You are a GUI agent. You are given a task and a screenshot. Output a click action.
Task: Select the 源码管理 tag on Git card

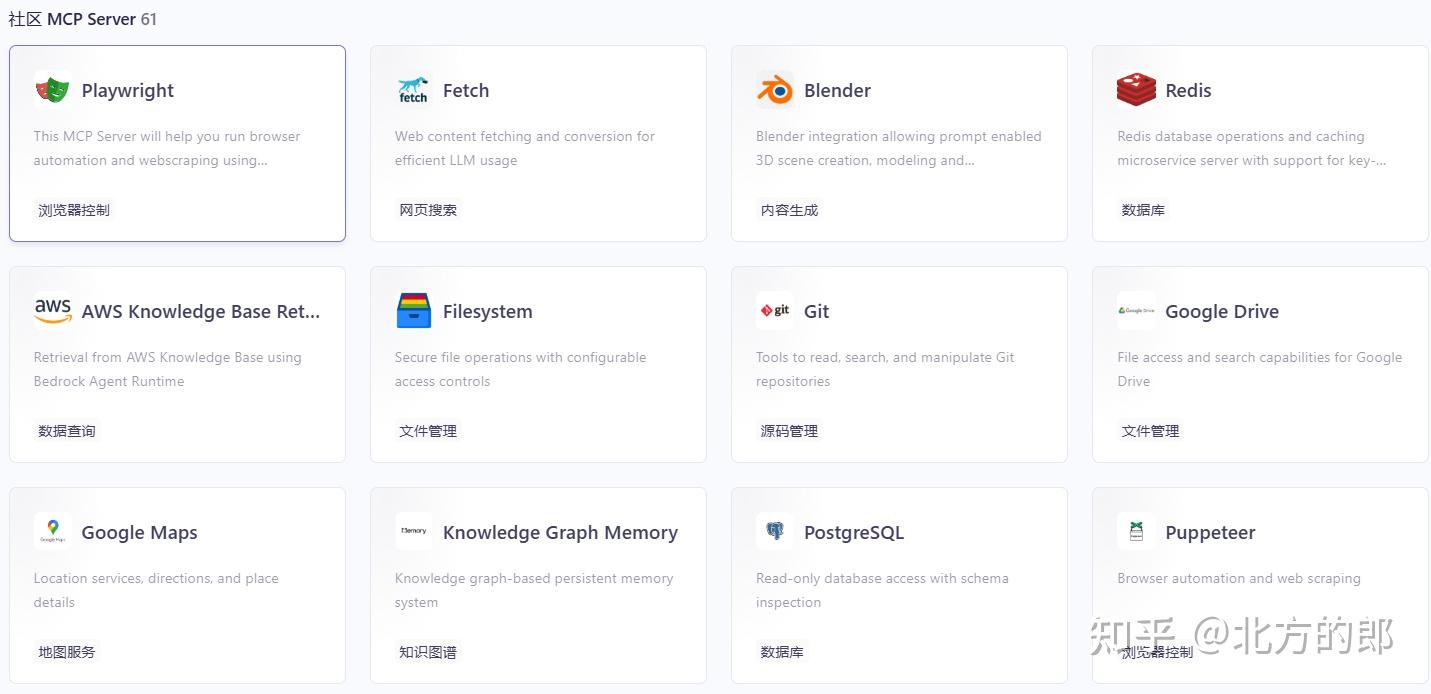[x=789, y=431]
